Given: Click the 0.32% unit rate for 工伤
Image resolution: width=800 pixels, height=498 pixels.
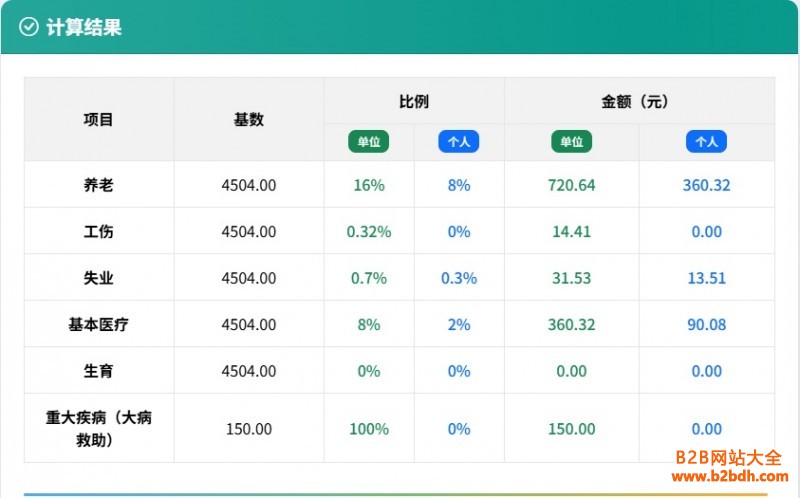Looking at the screenshot, I should (x=368, y=231).
